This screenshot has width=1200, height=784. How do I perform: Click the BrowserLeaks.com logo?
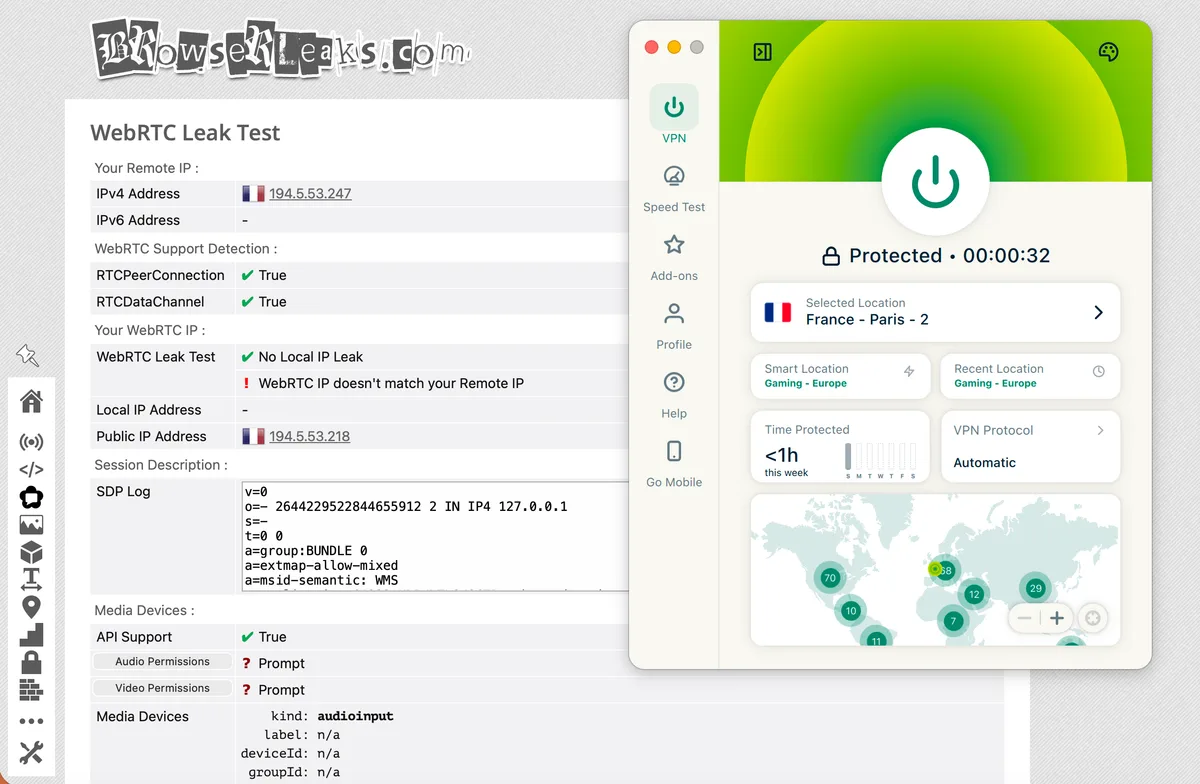[x=280, y=48]
